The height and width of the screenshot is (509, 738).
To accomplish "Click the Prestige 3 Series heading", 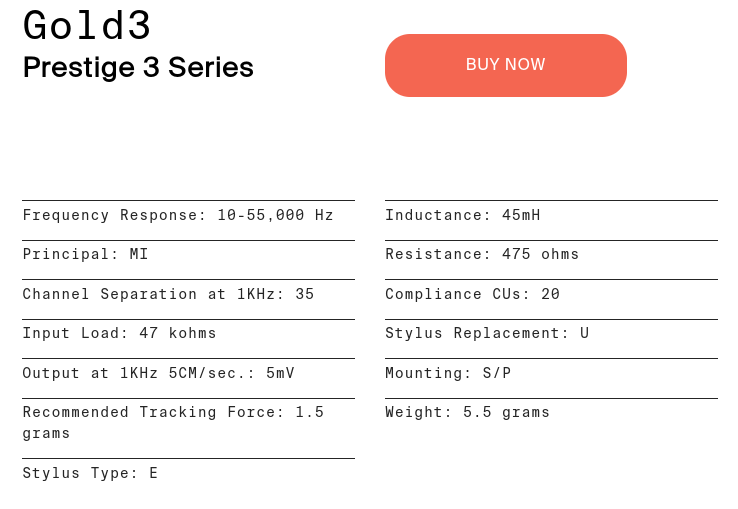I will 138,67.
